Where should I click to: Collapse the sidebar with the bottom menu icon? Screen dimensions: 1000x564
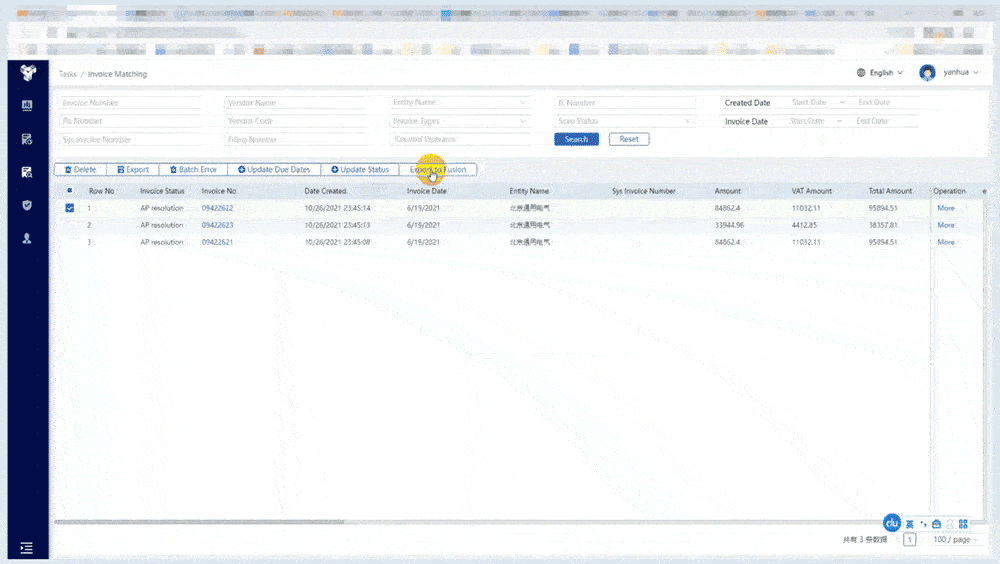coord(26,548)
